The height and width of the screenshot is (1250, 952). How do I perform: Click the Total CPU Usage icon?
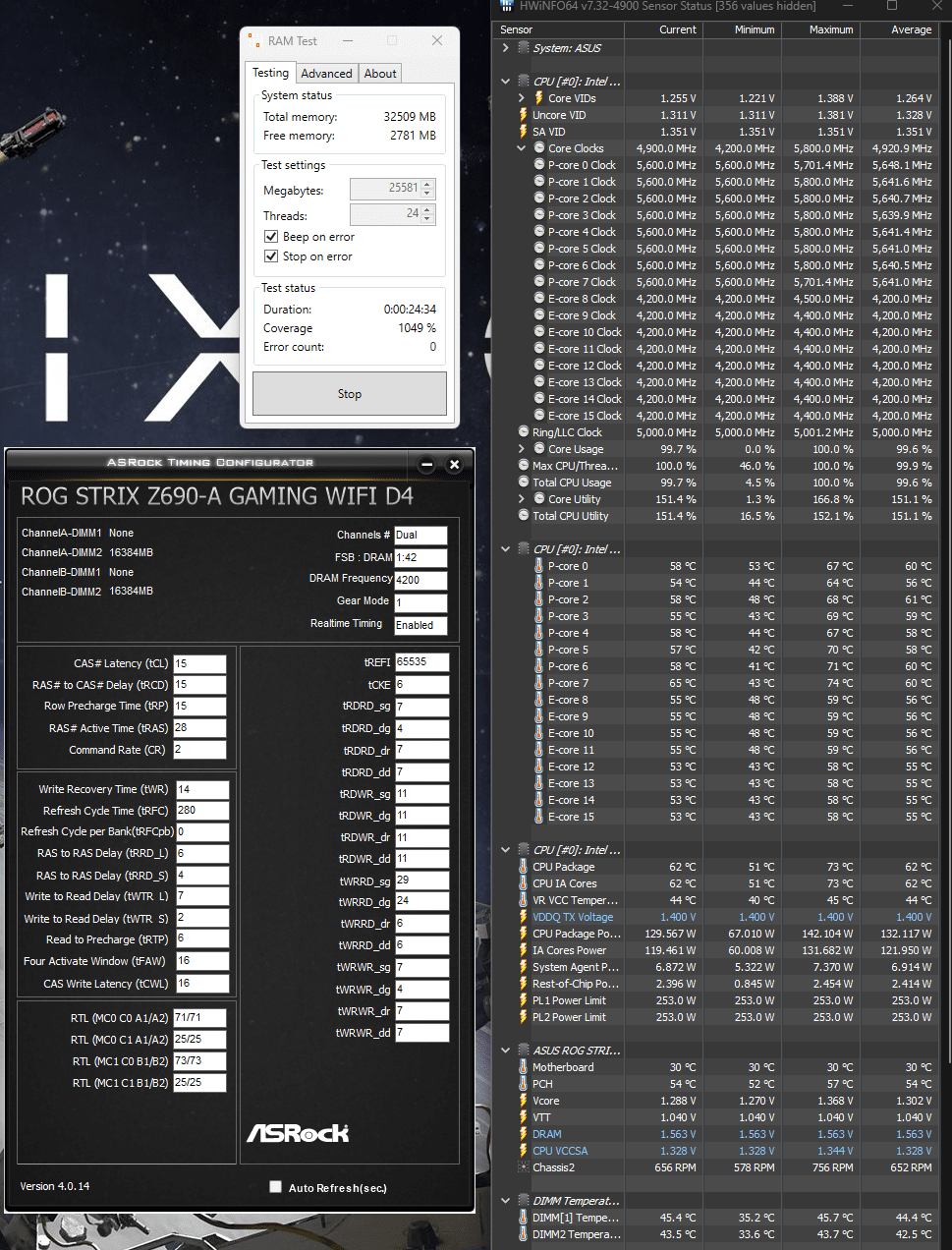(523, 483)
